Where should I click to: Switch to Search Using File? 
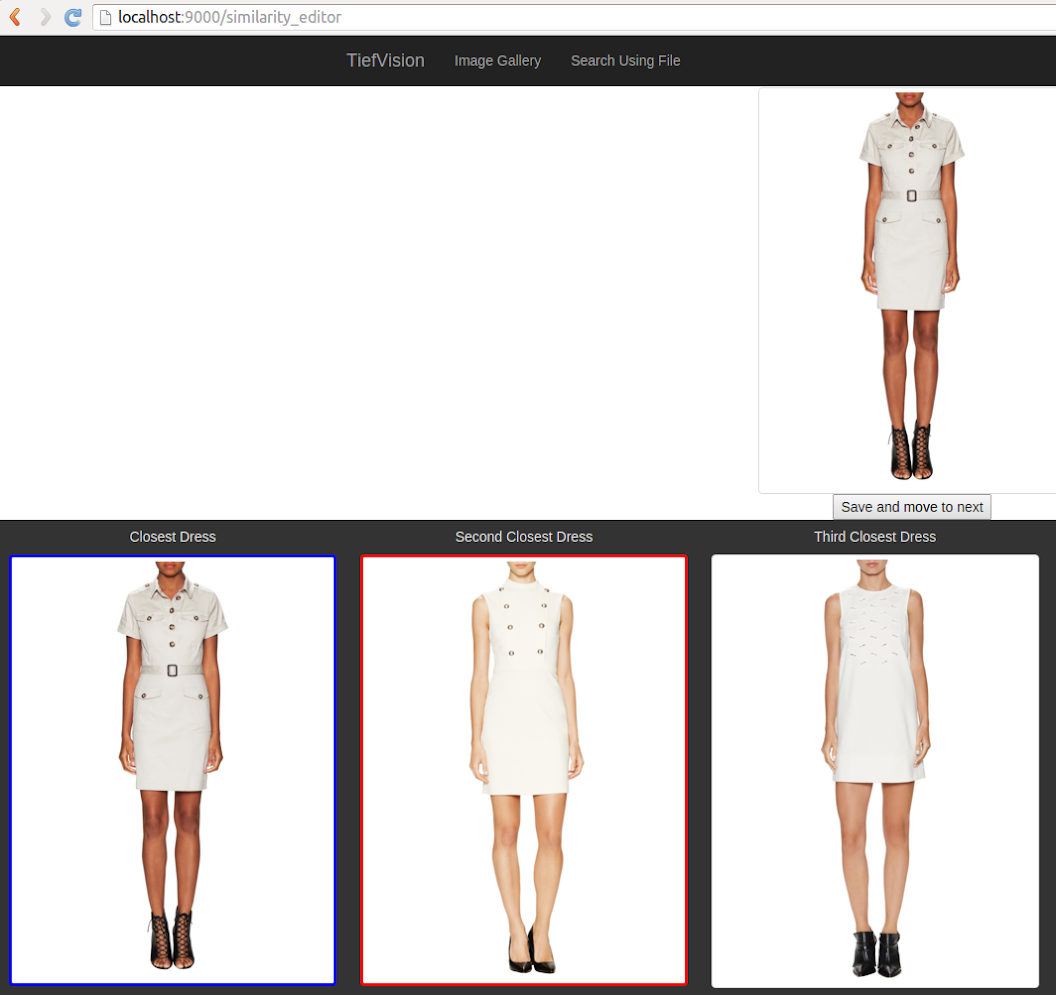tap(625, 61)
